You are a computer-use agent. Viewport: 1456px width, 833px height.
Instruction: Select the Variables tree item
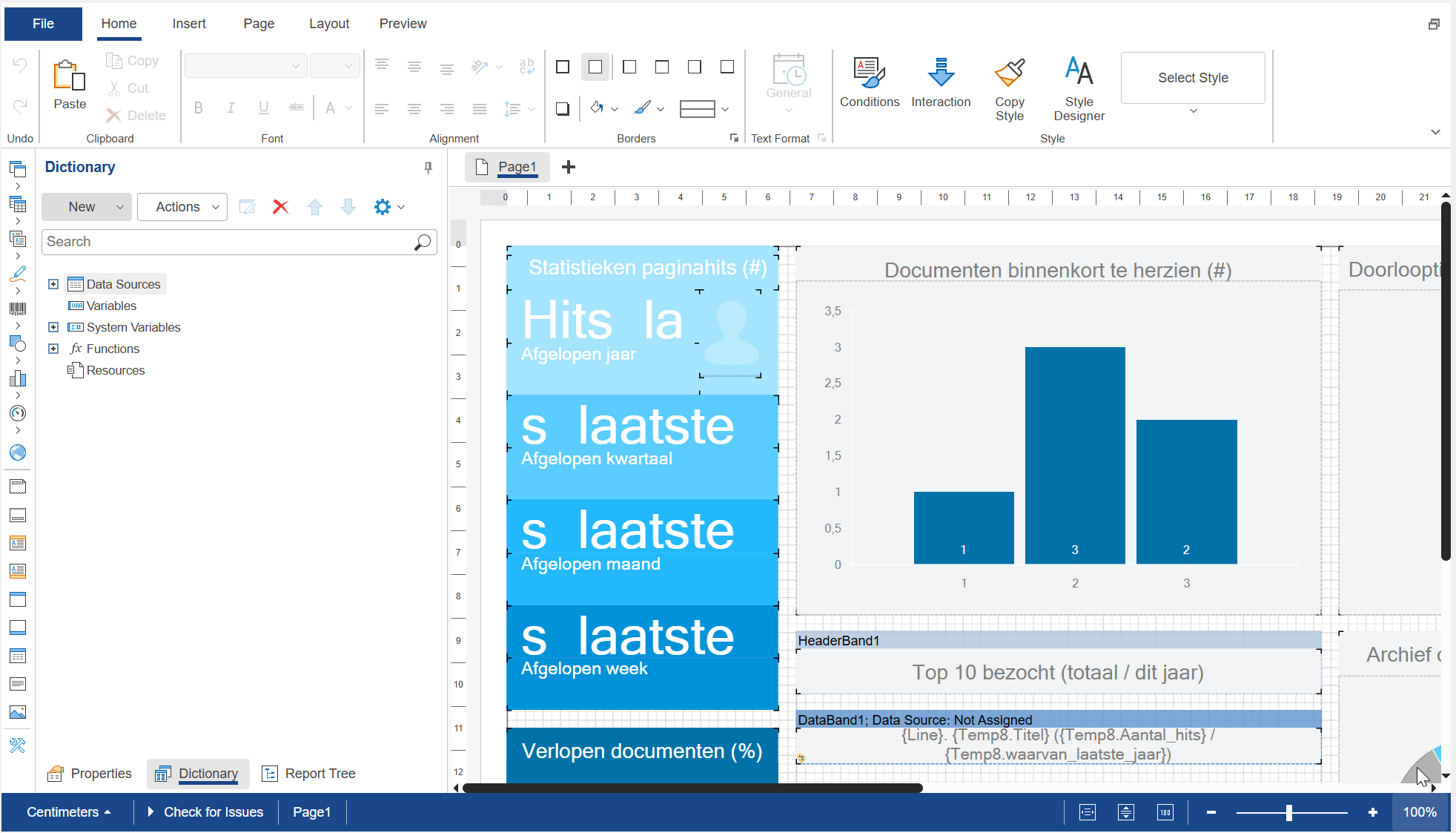point(102,306)
